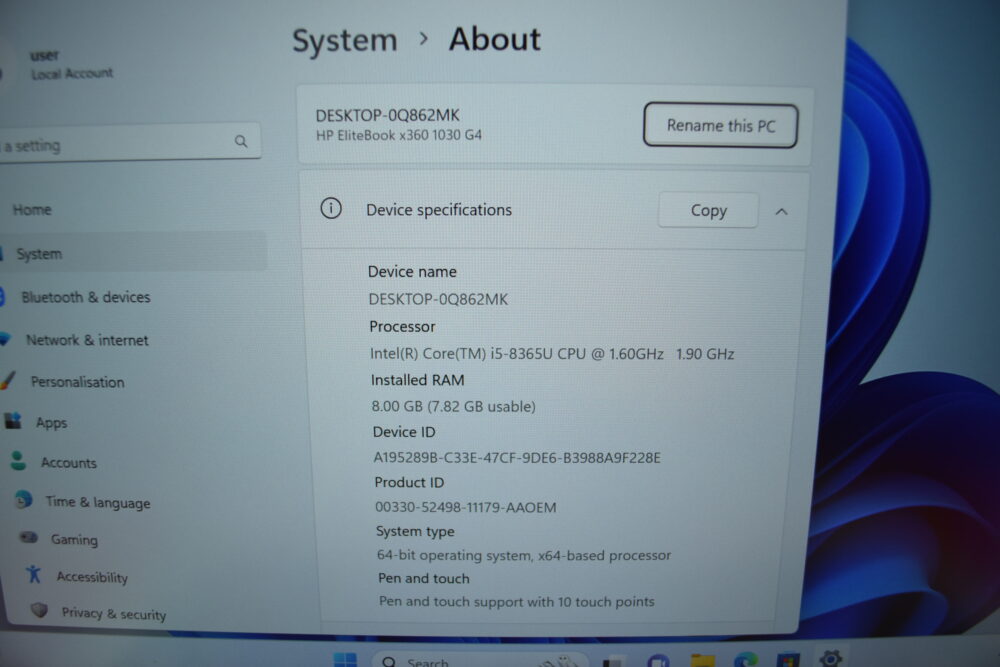
Task: Open the purple chat app on taskbar
Action: click(x=658, y=661)
